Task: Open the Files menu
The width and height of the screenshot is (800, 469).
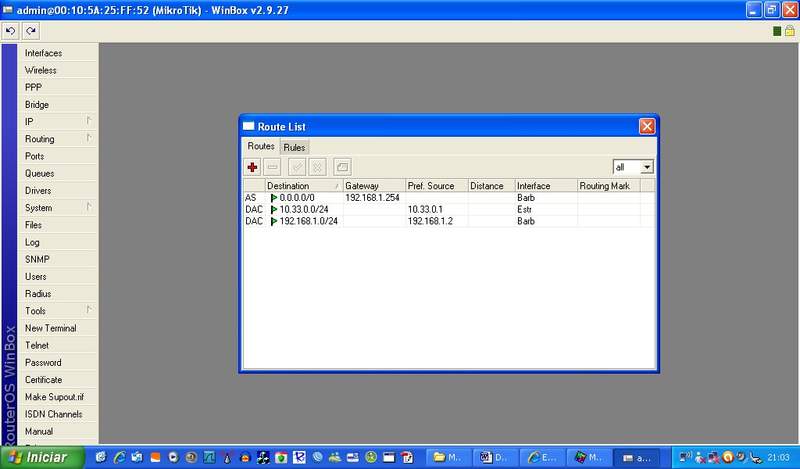Action: [x=57, y=225]
